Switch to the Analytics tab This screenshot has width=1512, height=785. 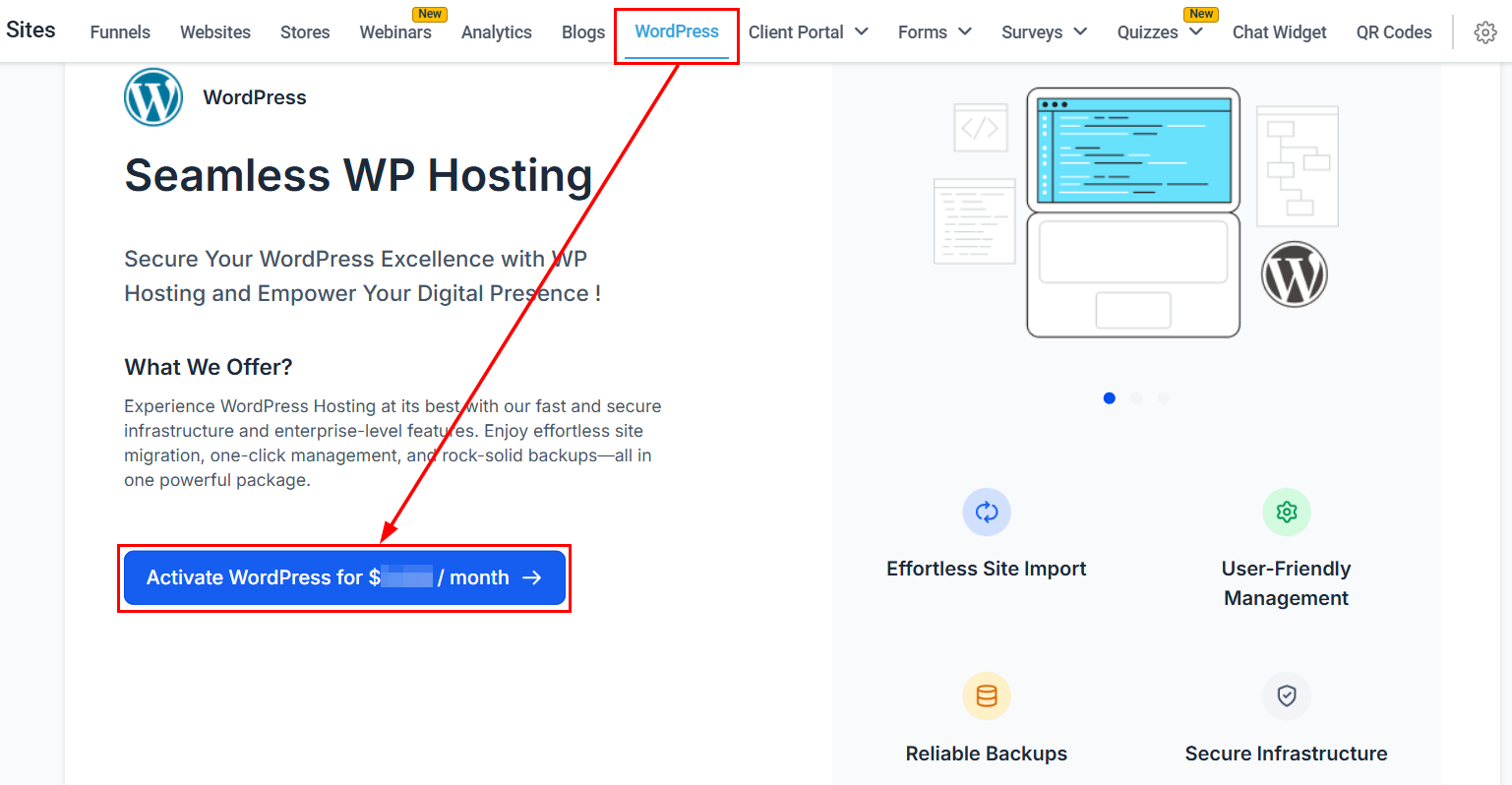click(x=496, y=32)
